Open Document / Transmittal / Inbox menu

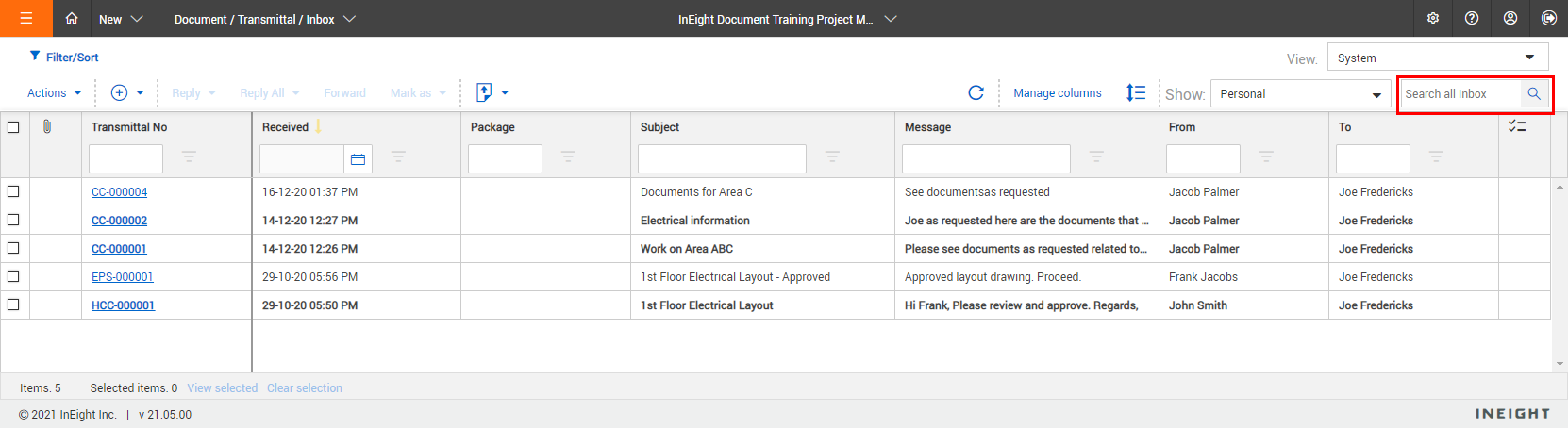pos(264,19)
